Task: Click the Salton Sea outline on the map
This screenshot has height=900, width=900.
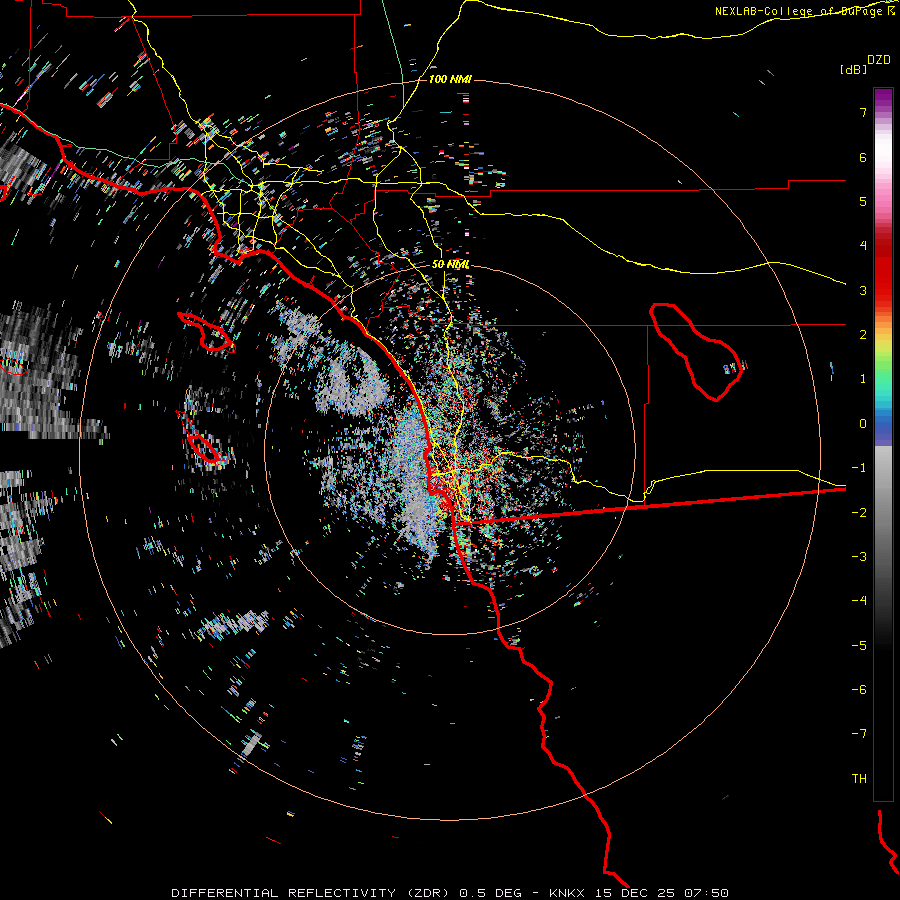Action: (x=696, y=352)
